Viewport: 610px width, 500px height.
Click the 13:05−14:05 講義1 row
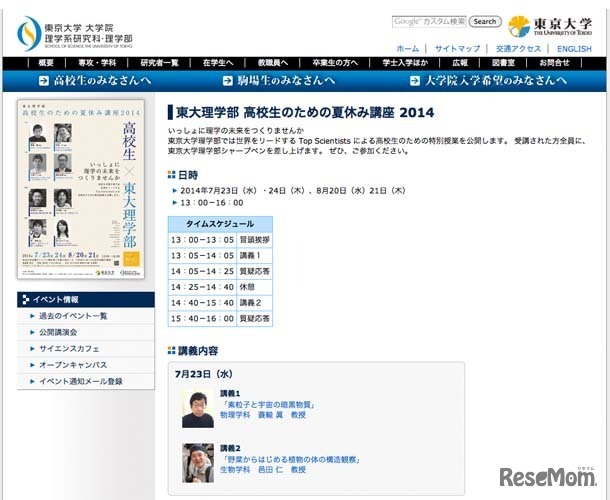coord(220,256)
